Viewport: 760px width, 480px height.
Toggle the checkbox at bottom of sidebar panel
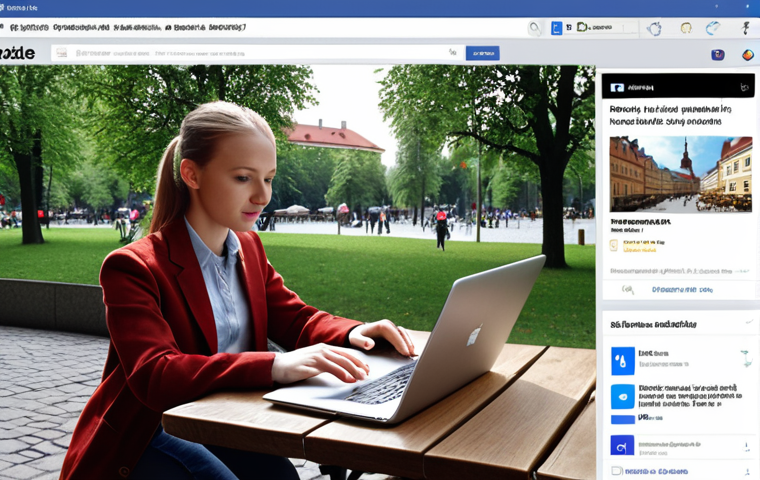click(617, 471)
